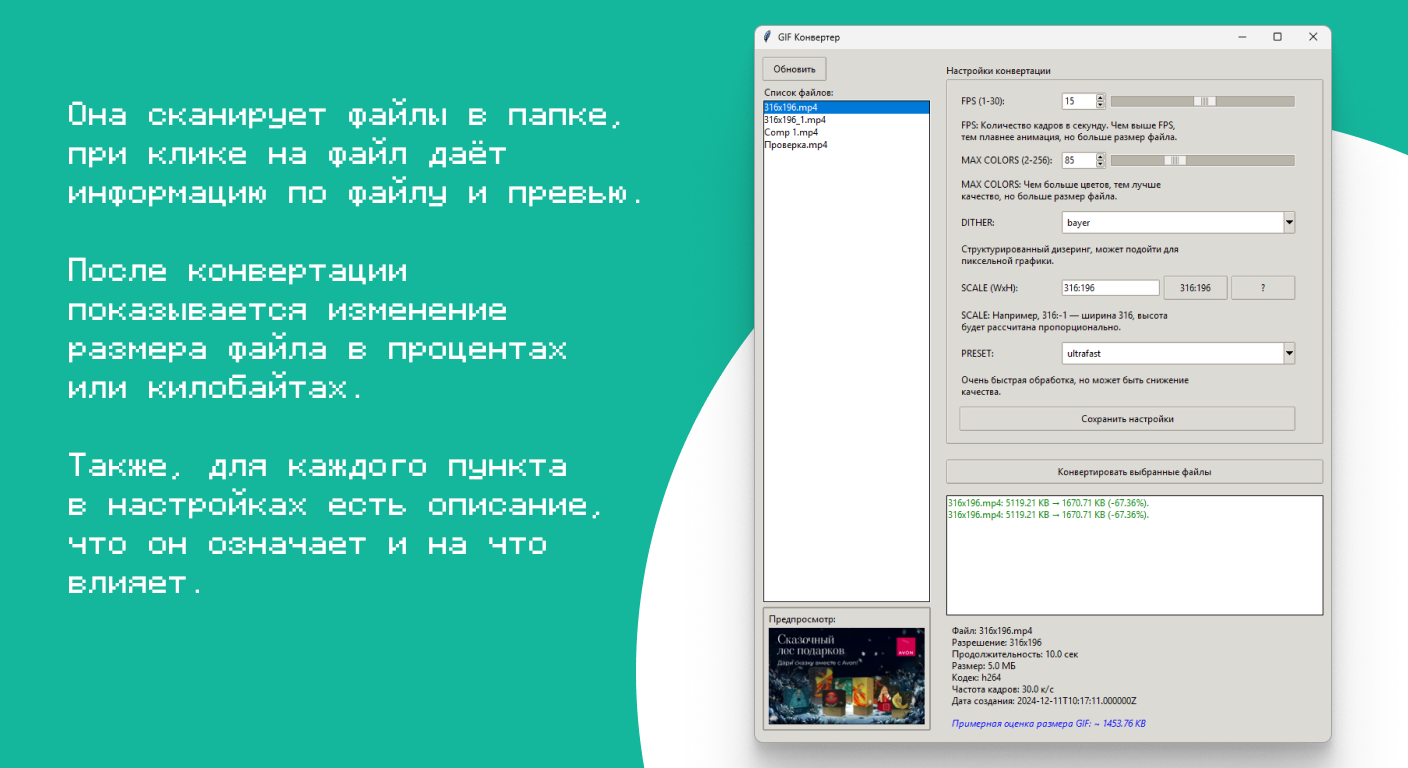Image resolution: width=1408 pixels, height=768 pixels.
Task: Click the Кодек: h264 info line
Action: 978,678
